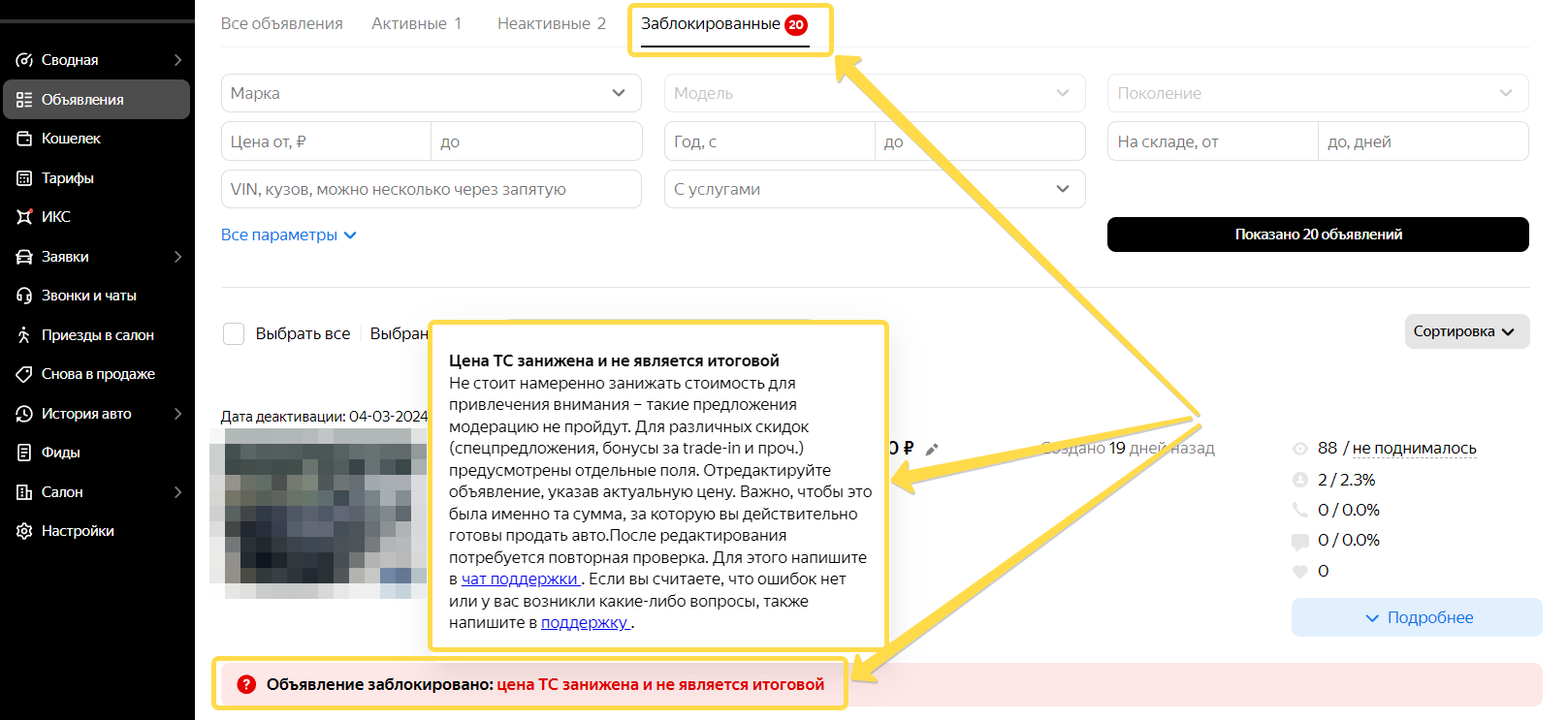1568x720 pixels.
Task: Tick the Выбрать все checkbox
Action: [x=234, y=333]
